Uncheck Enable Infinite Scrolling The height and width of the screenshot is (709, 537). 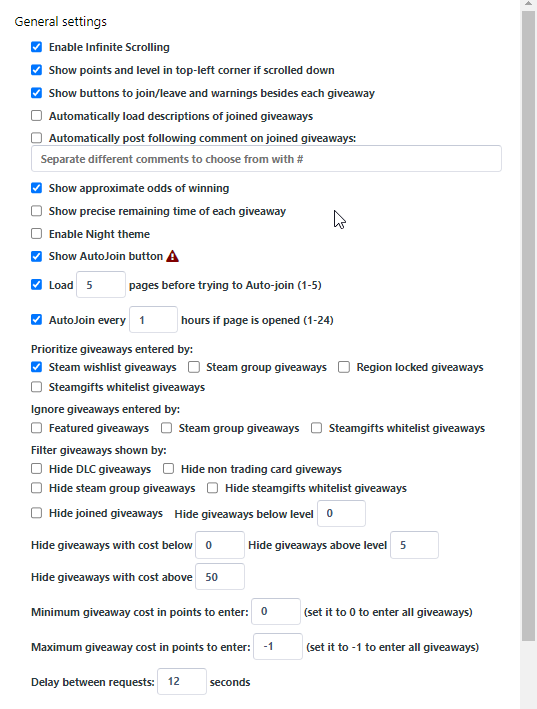[37, 47]
